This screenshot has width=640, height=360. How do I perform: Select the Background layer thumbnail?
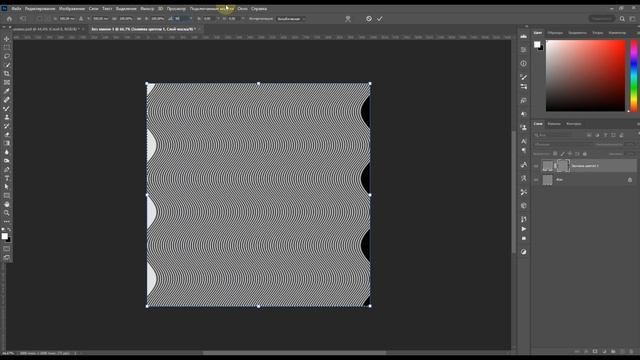547,180
